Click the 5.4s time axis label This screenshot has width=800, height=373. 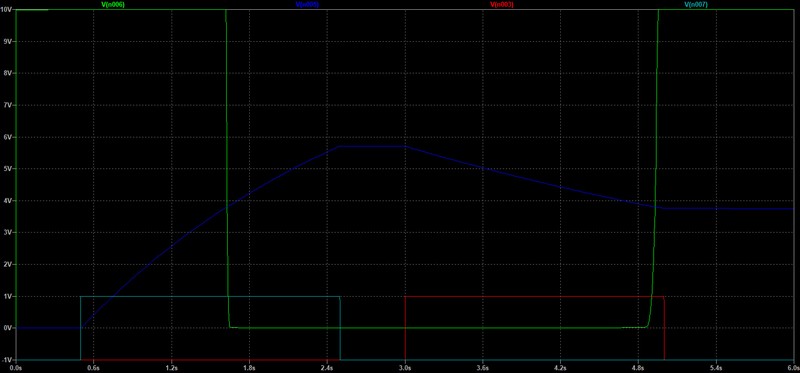coord(716,367)
